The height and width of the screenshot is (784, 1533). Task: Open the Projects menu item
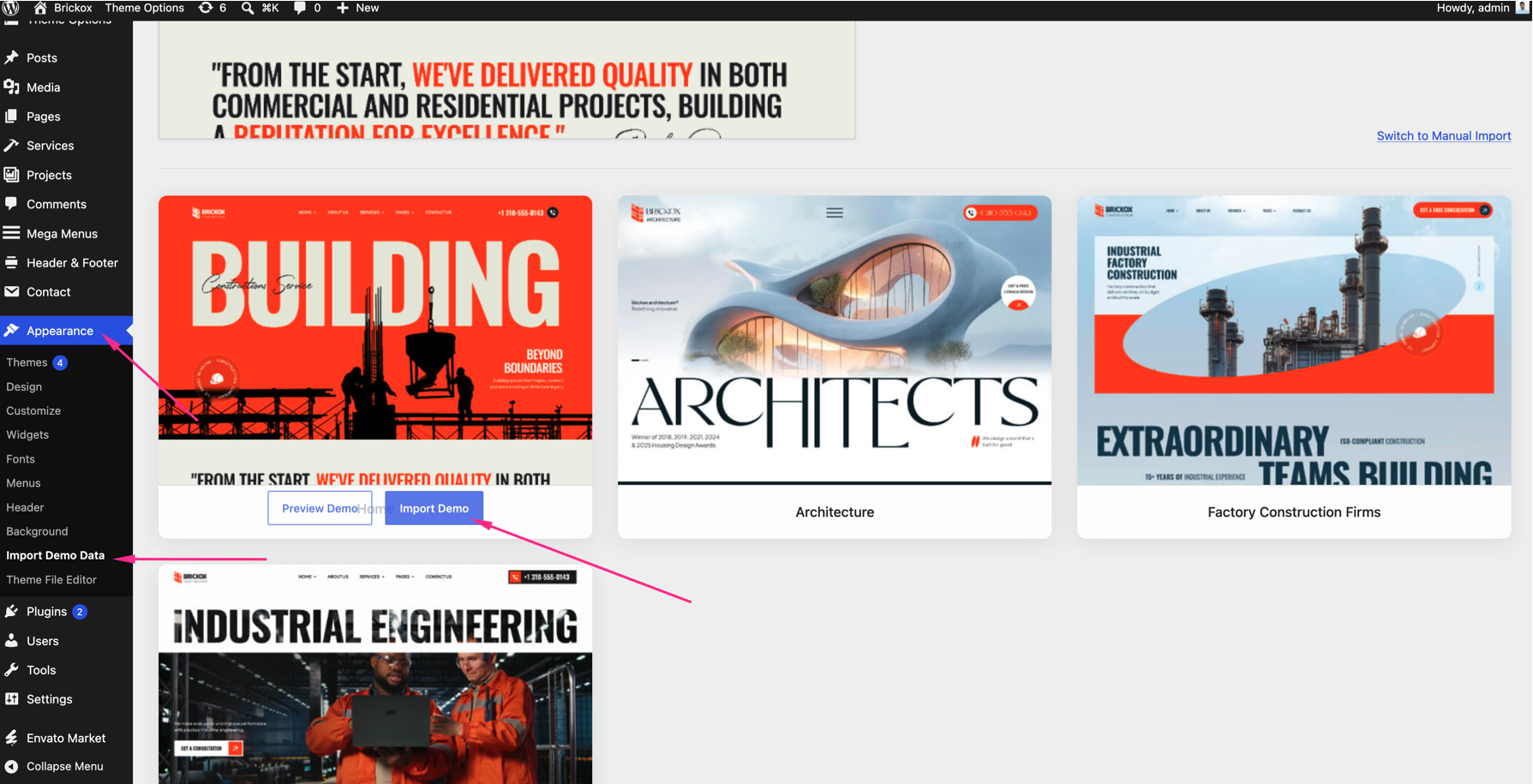pos(49,175)
